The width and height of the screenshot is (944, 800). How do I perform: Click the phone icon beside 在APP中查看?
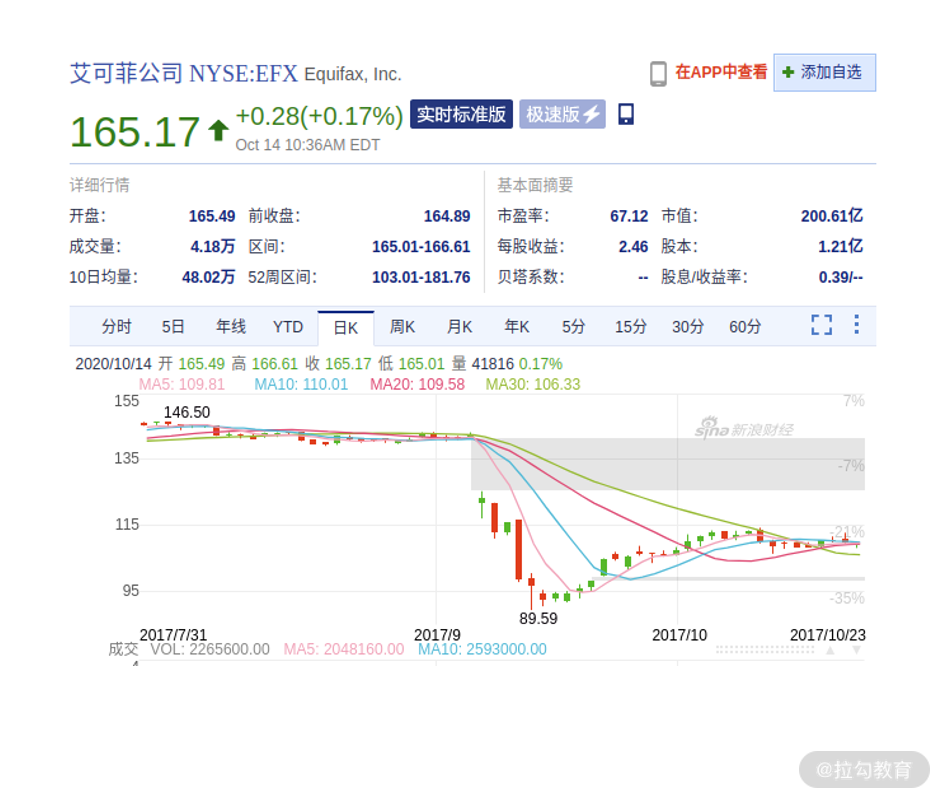click(658, 73)
